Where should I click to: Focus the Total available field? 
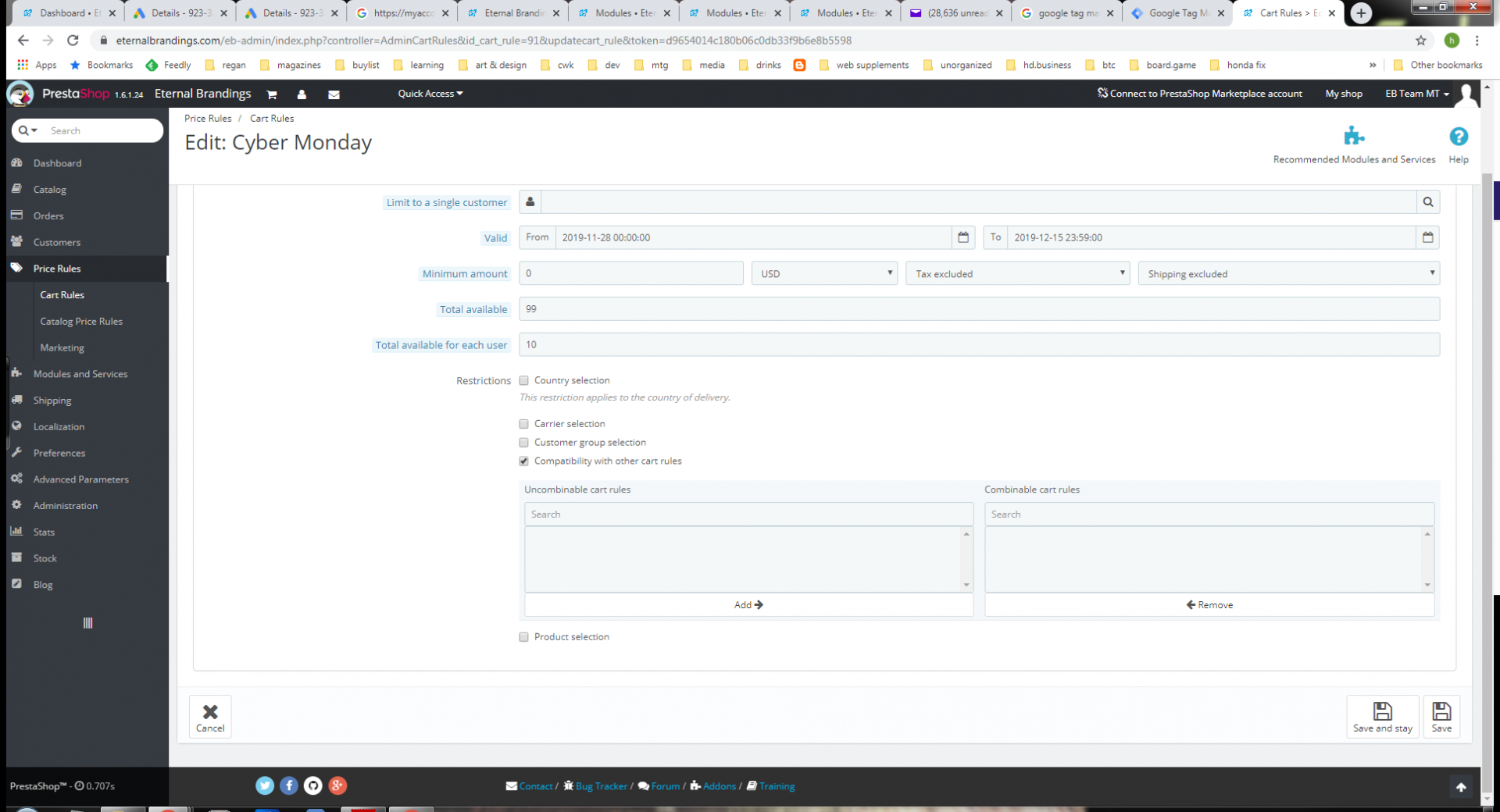coord(979,309)
